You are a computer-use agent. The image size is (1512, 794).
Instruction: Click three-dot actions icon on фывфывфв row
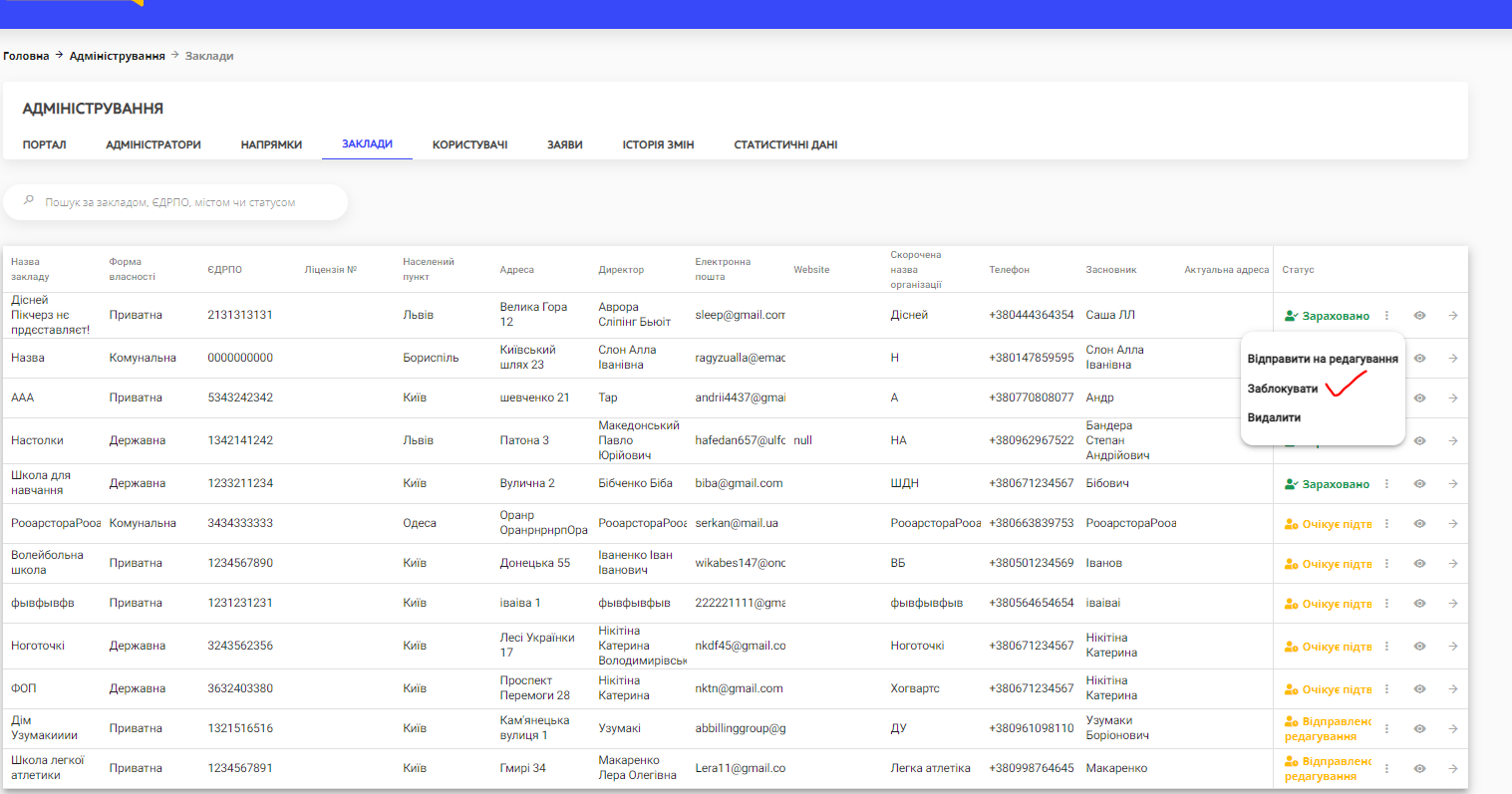click(x=1386, y=603)
